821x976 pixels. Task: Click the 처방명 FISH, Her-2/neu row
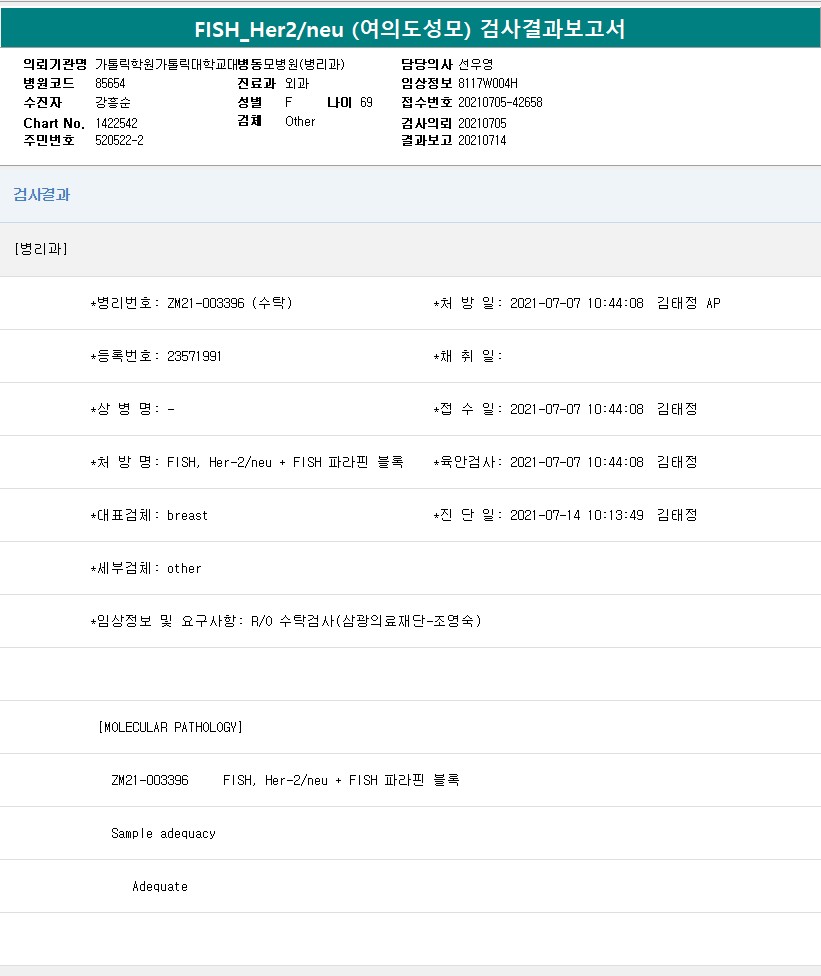(247, 462)
